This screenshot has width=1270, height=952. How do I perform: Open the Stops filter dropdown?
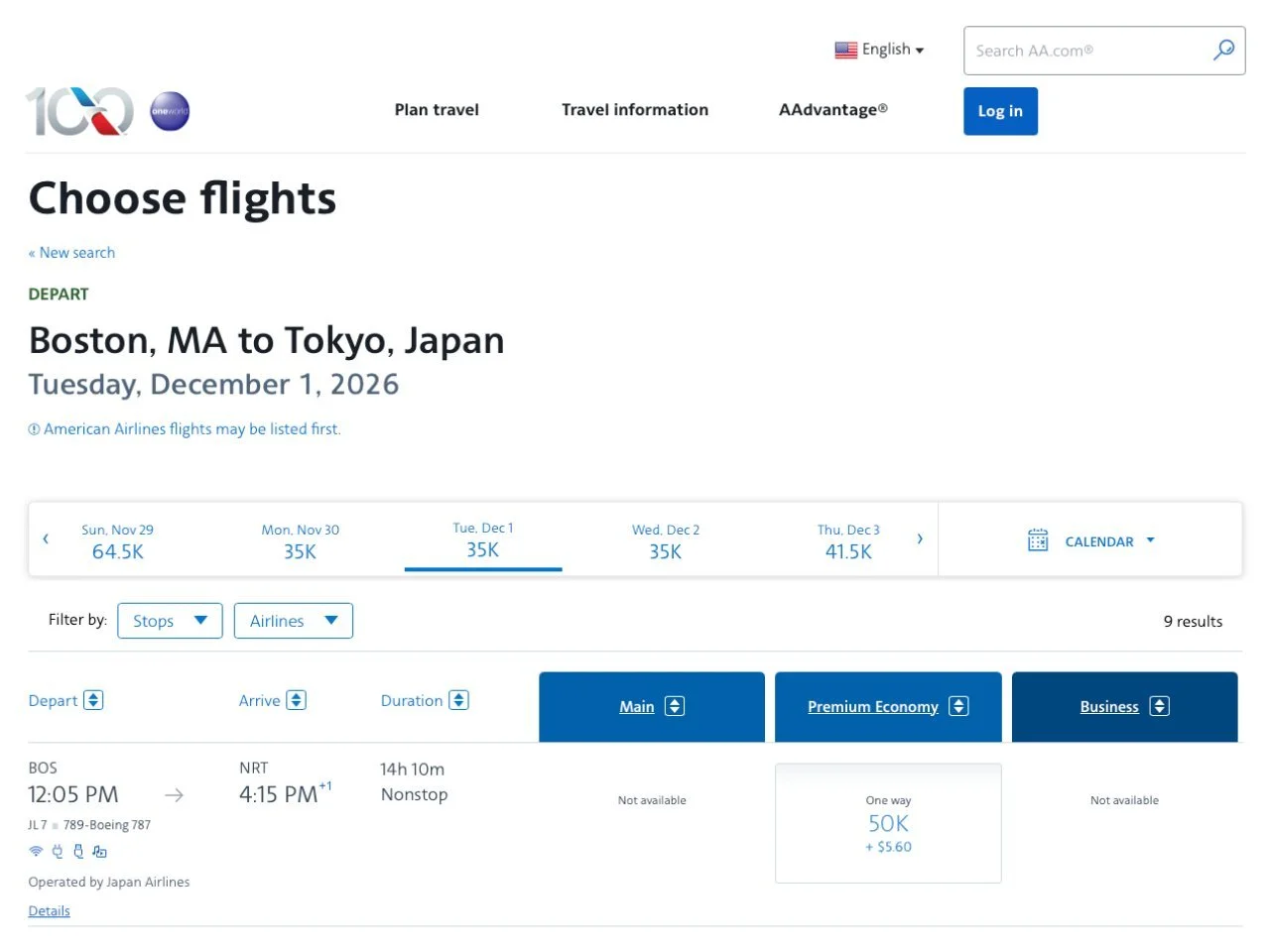click(170, 621)
